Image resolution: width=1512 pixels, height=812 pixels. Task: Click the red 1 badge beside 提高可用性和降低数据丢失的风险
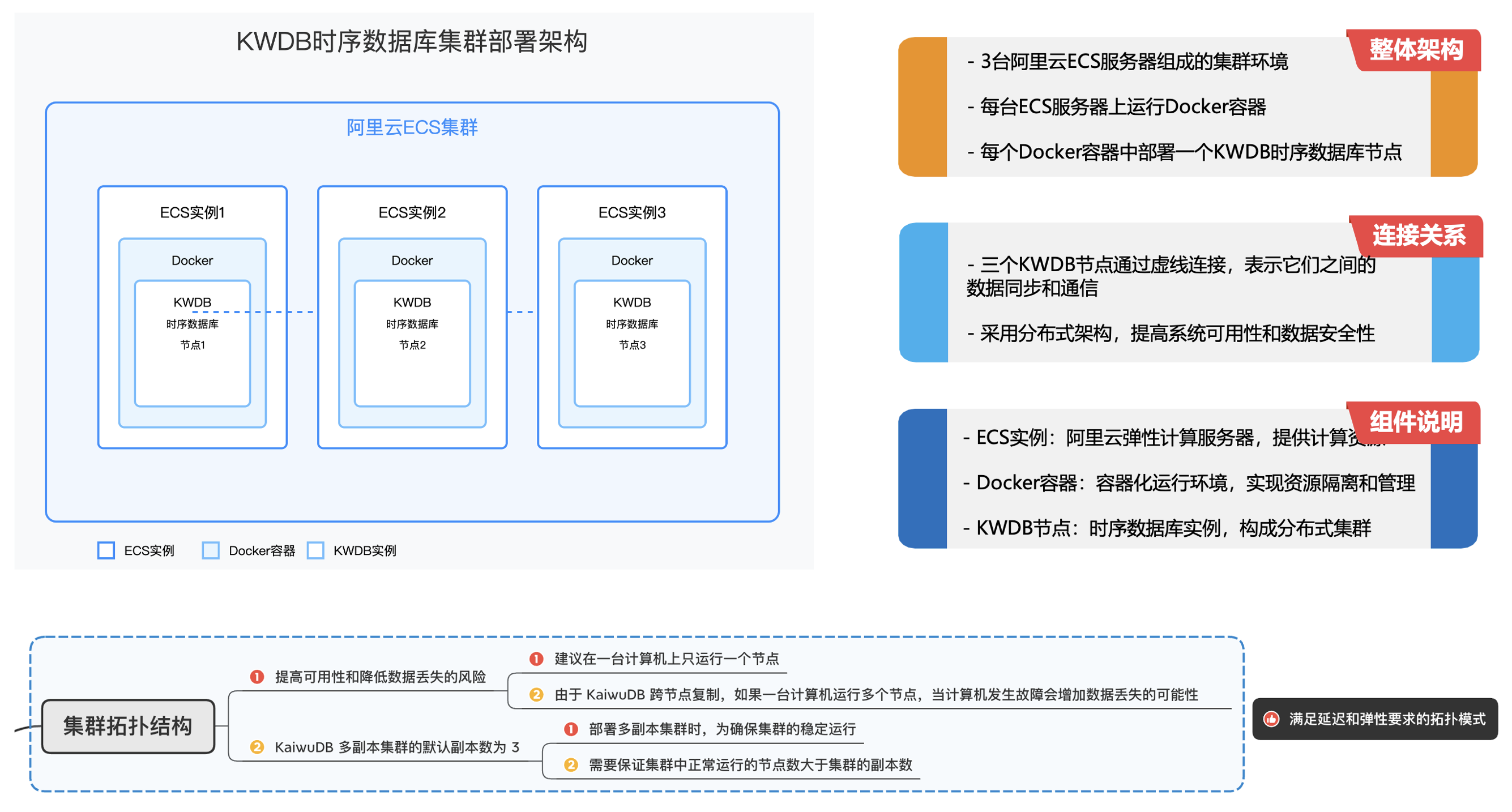[257, 677]
